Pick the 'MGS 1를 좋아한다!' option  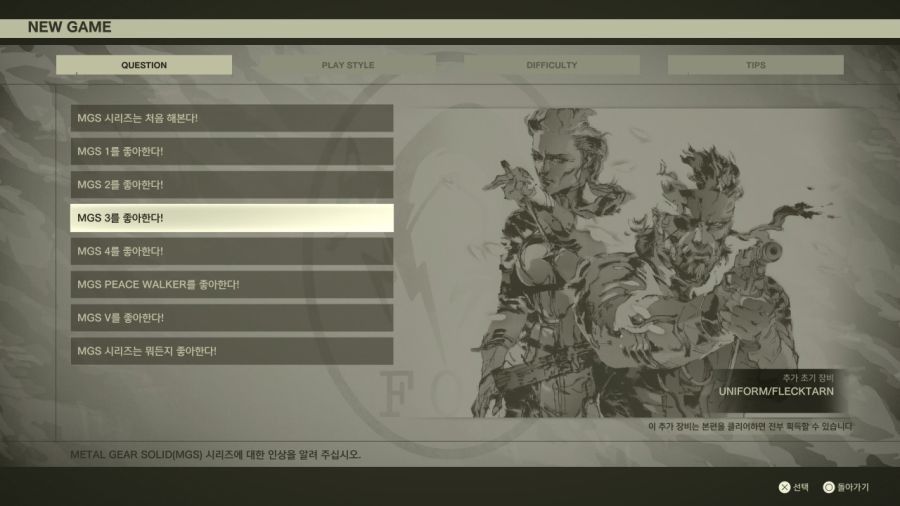[x=232, y=151]
